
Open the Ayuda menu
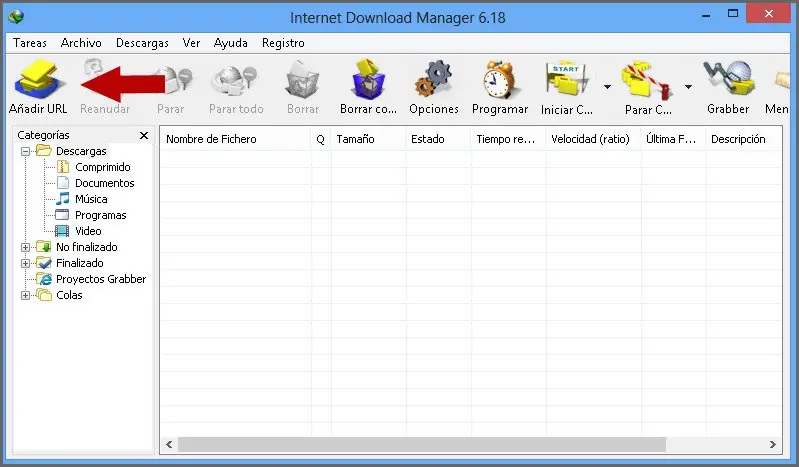tap(230, 43)
